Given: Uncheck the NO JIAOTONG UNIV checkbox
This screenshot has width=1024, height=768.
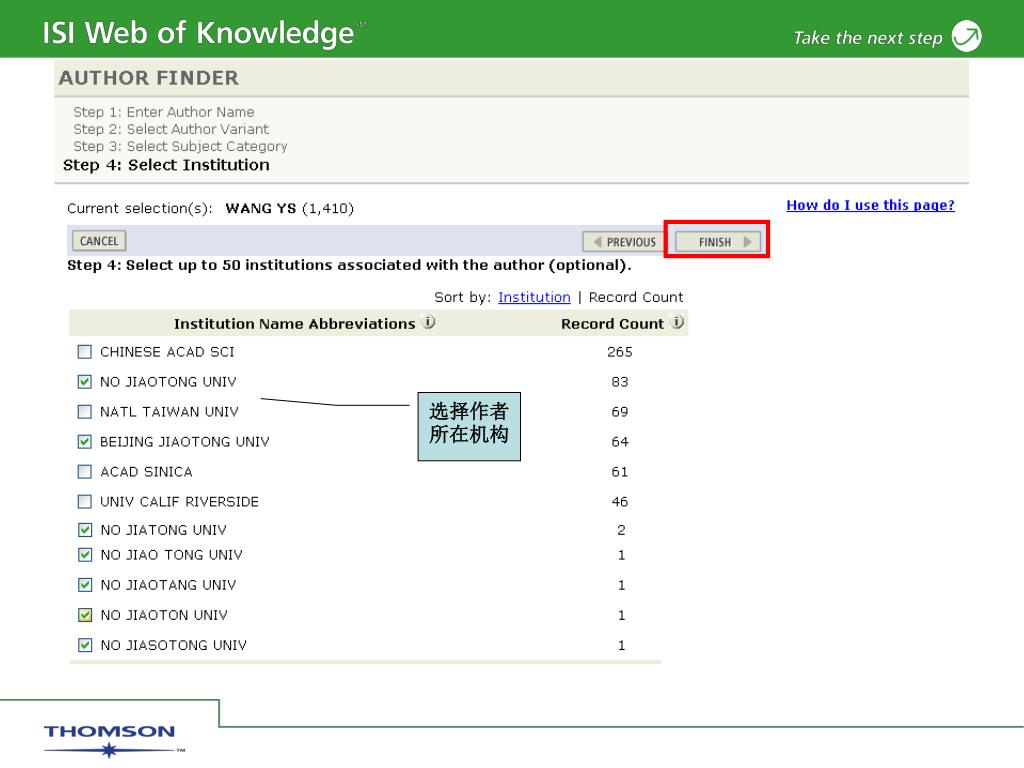Looking at the screenshot, I should pos(84,382).
